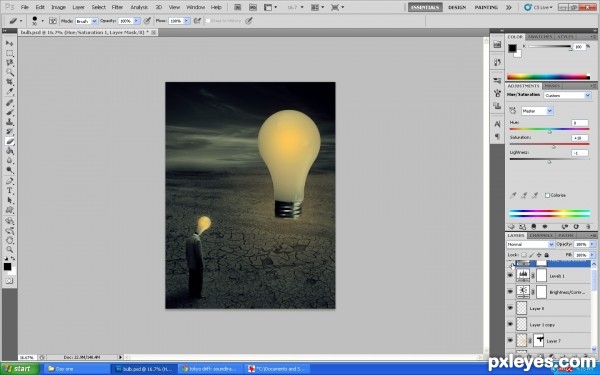The height and width of the screenshot is (375, 600).
Task: Click the Windows Start button
Action: click(x=20, y=369)
